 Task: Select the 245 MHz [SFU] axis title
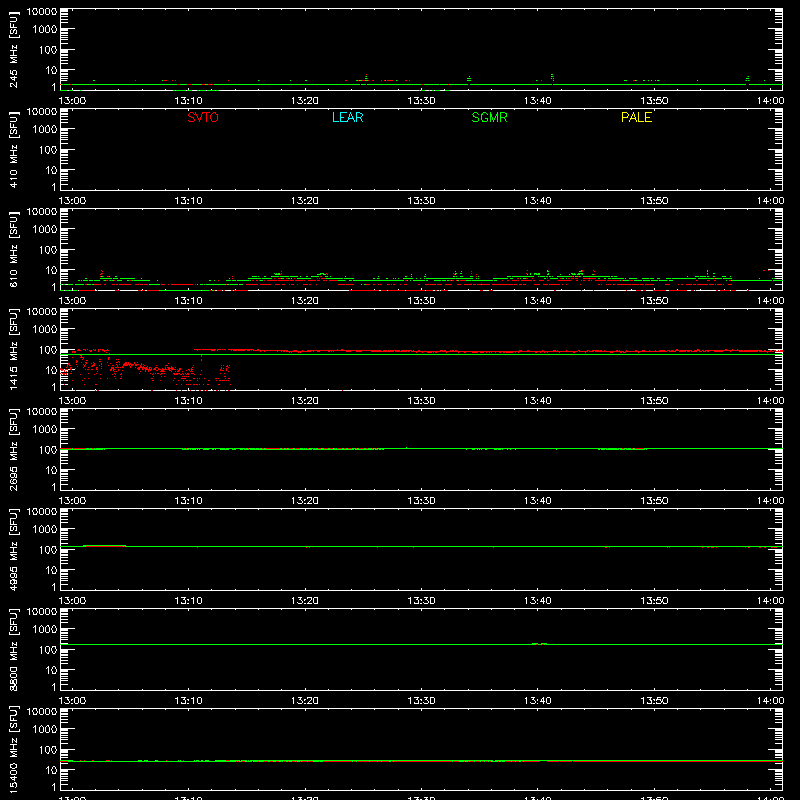coord(13,50)
